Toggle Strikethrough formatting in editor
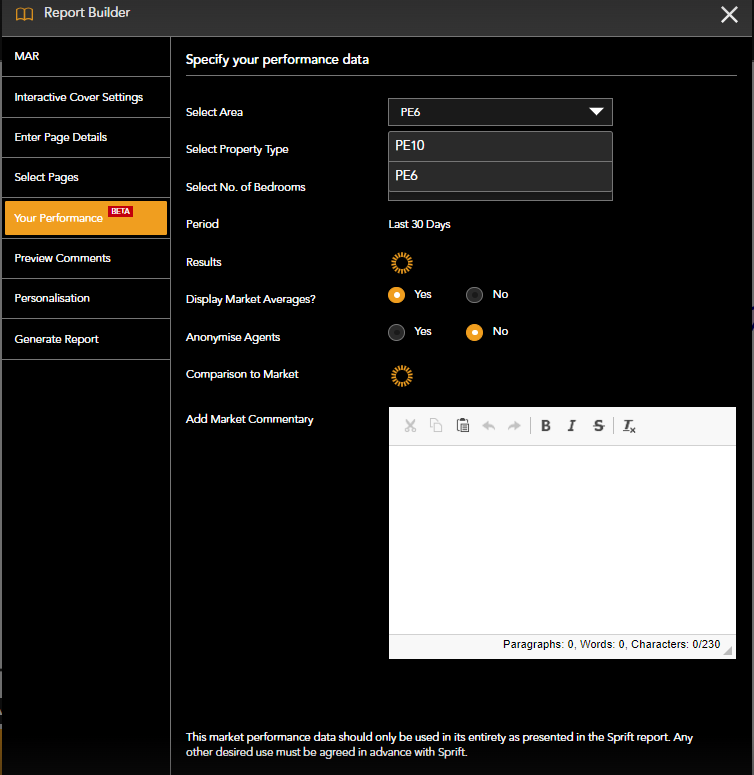 coord(599,426)
